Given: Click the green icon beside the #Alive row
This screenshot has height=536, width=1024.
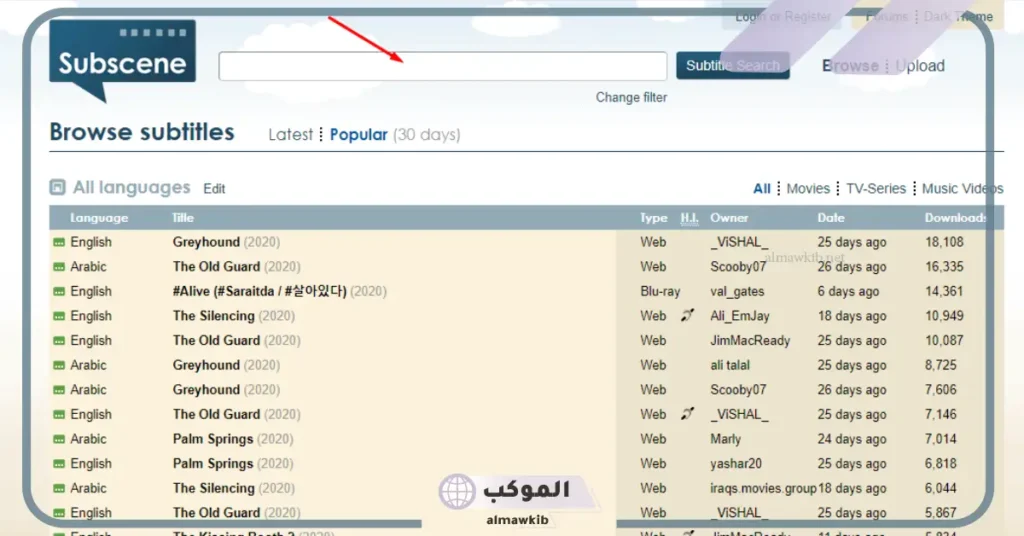Looking at the screenshot, I should 59,292.
